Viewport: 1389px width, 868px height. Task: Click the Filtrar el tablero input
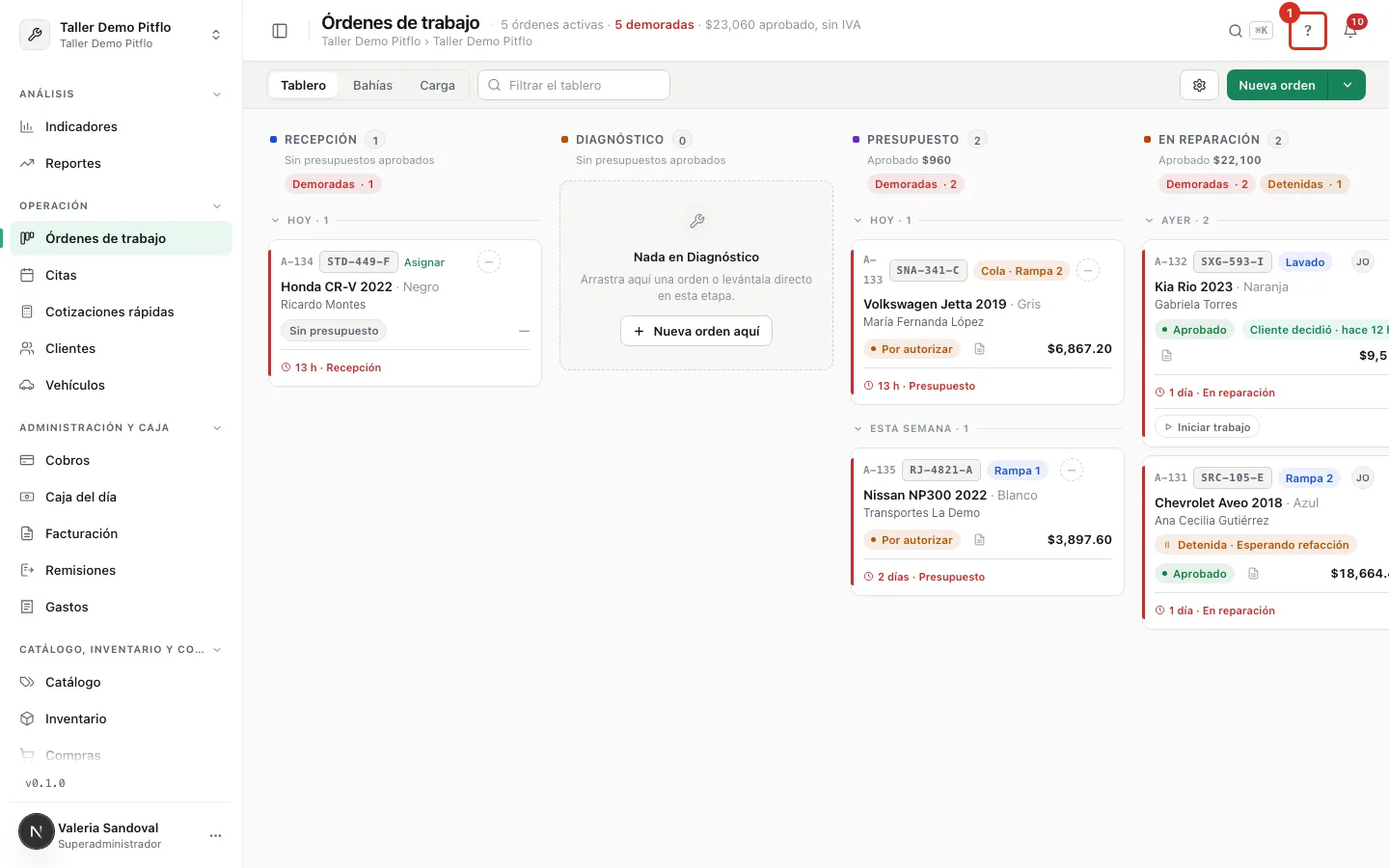(574, 85)
